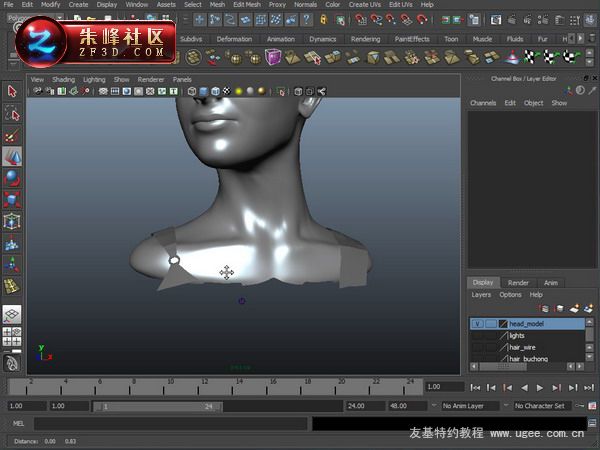Switch to four view layout
The height and width of the screenshot is (450, 600).
[x=12, y=337]
